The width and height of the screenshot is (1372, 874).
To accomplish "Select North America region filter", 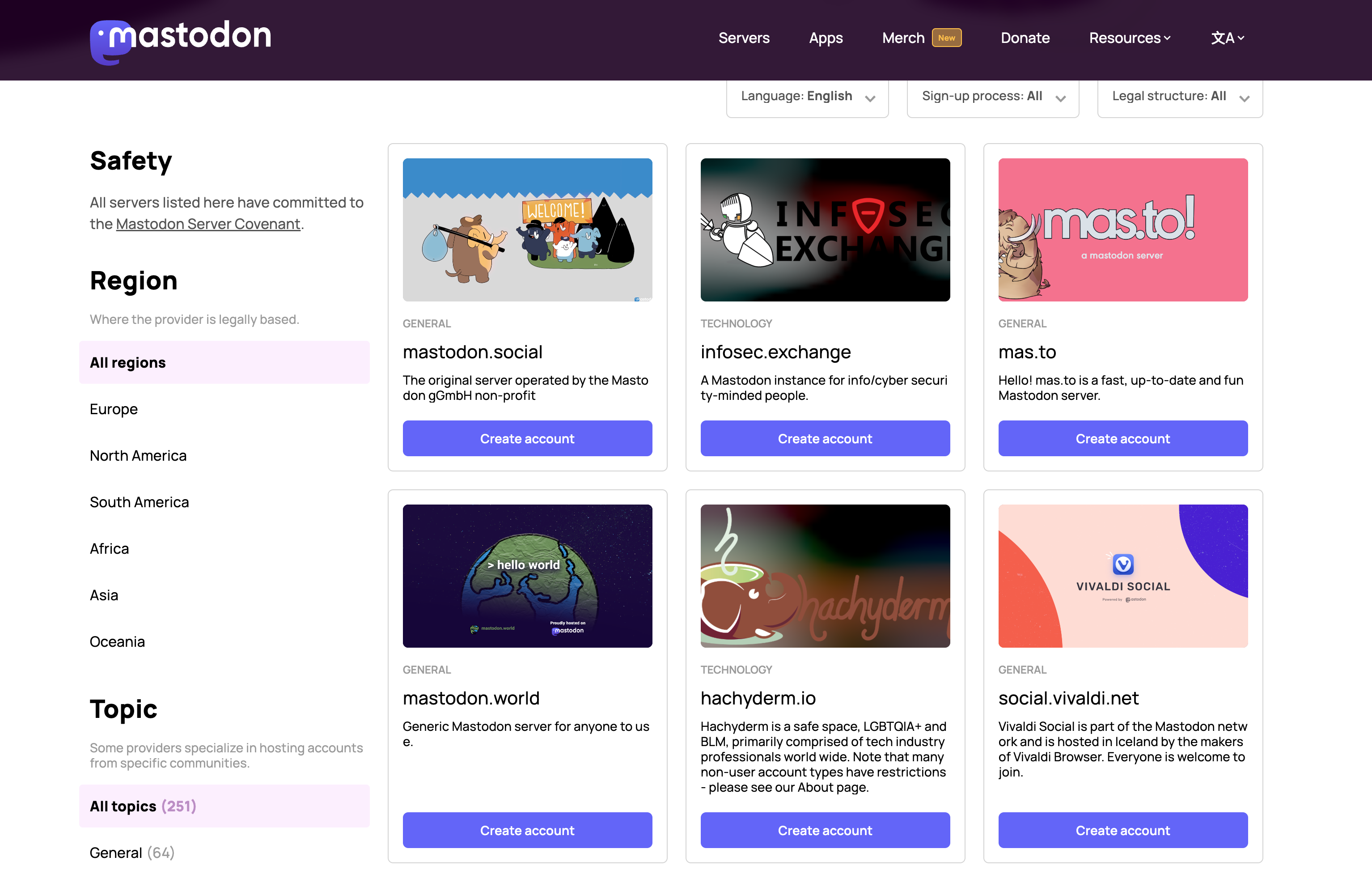I will click(x=138, y=455).
